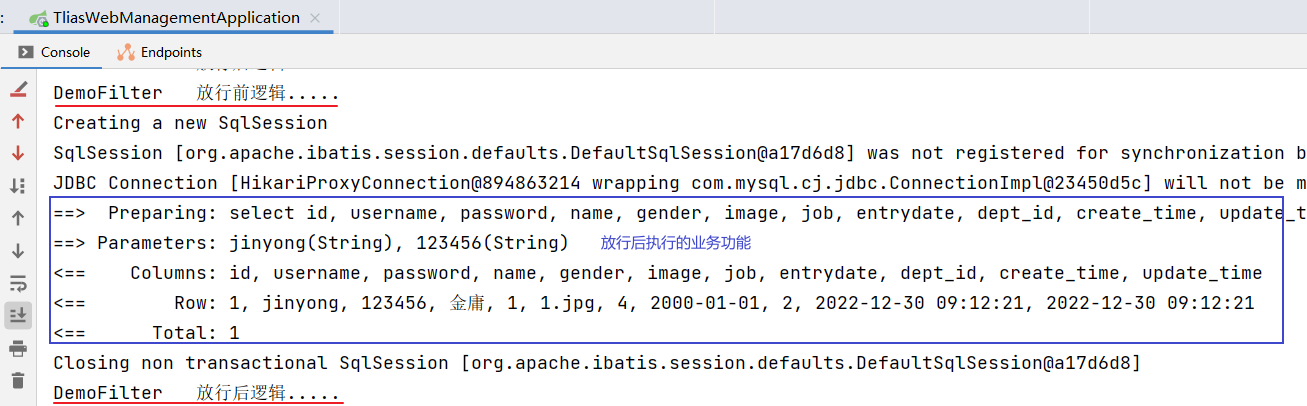The image size is (1307, 406).
Task: Click the 'Creating a new SqlSession' line
Action: pyautogui.click(x=190, y=123)
